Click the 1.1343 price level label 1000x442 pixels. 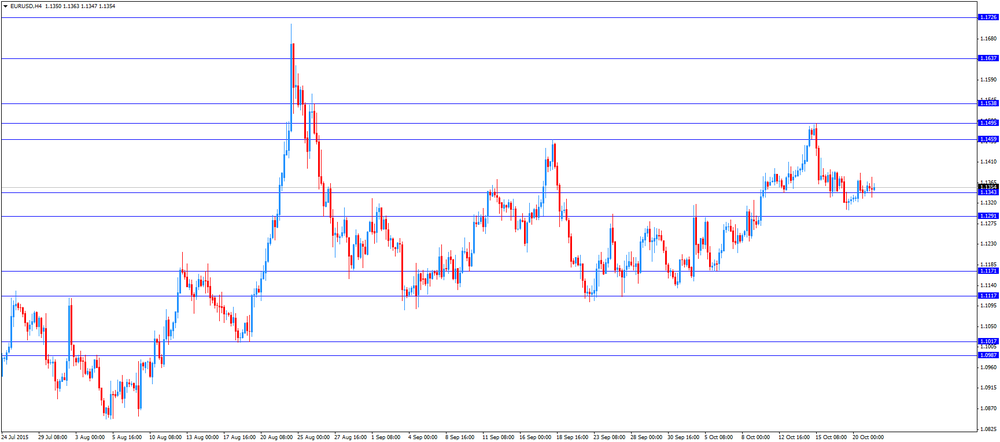coord(987,192)
